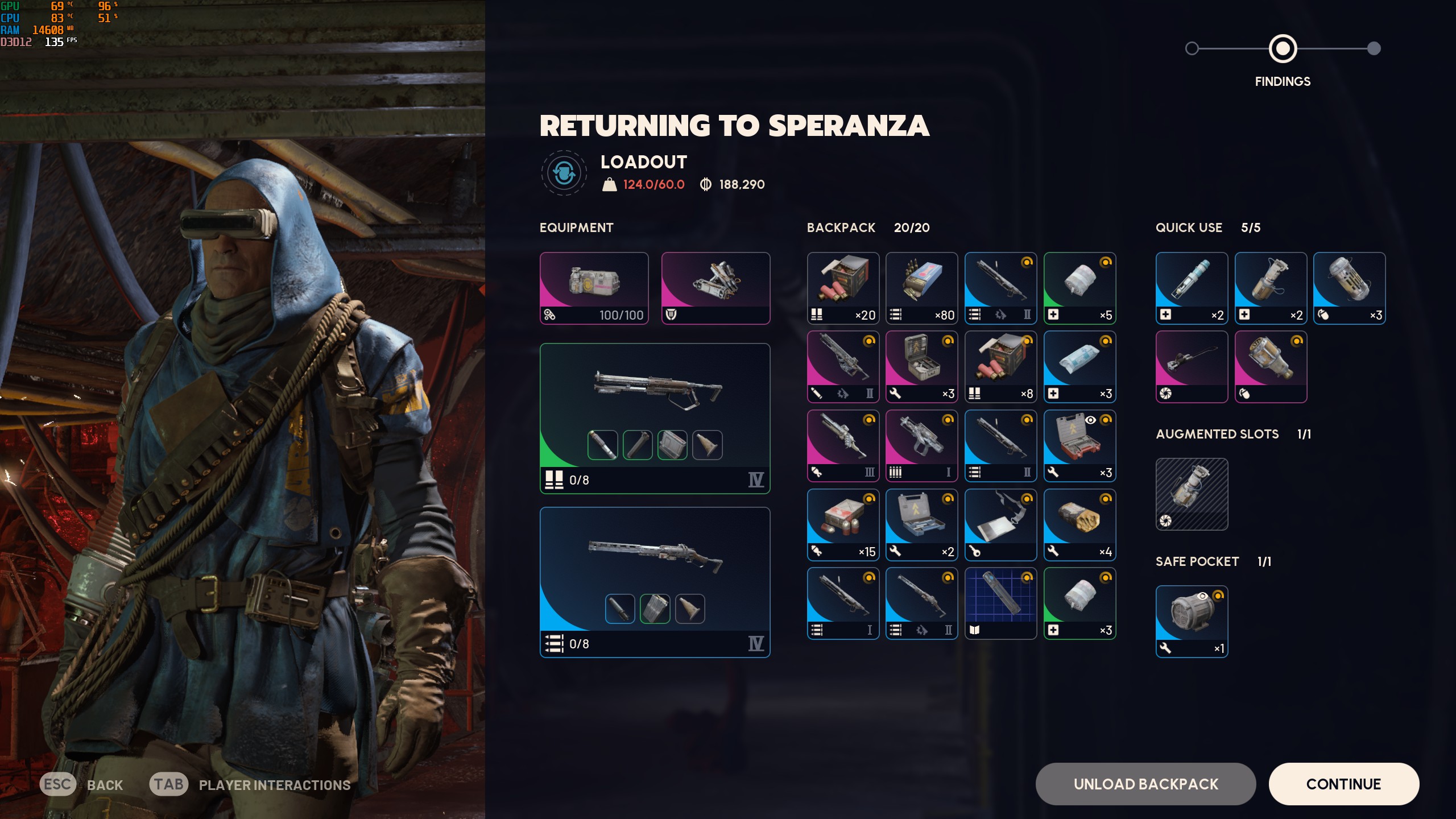Select the first quick use syringe x2
1456x819 pixels.
pos(1192,288)
